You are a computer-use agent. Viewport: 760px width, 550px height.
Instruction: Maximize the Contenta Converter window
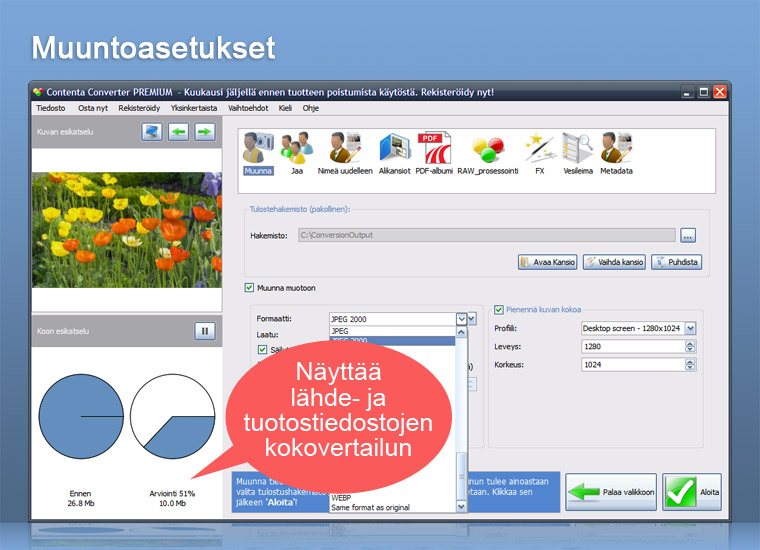click(x=704, y=92)
